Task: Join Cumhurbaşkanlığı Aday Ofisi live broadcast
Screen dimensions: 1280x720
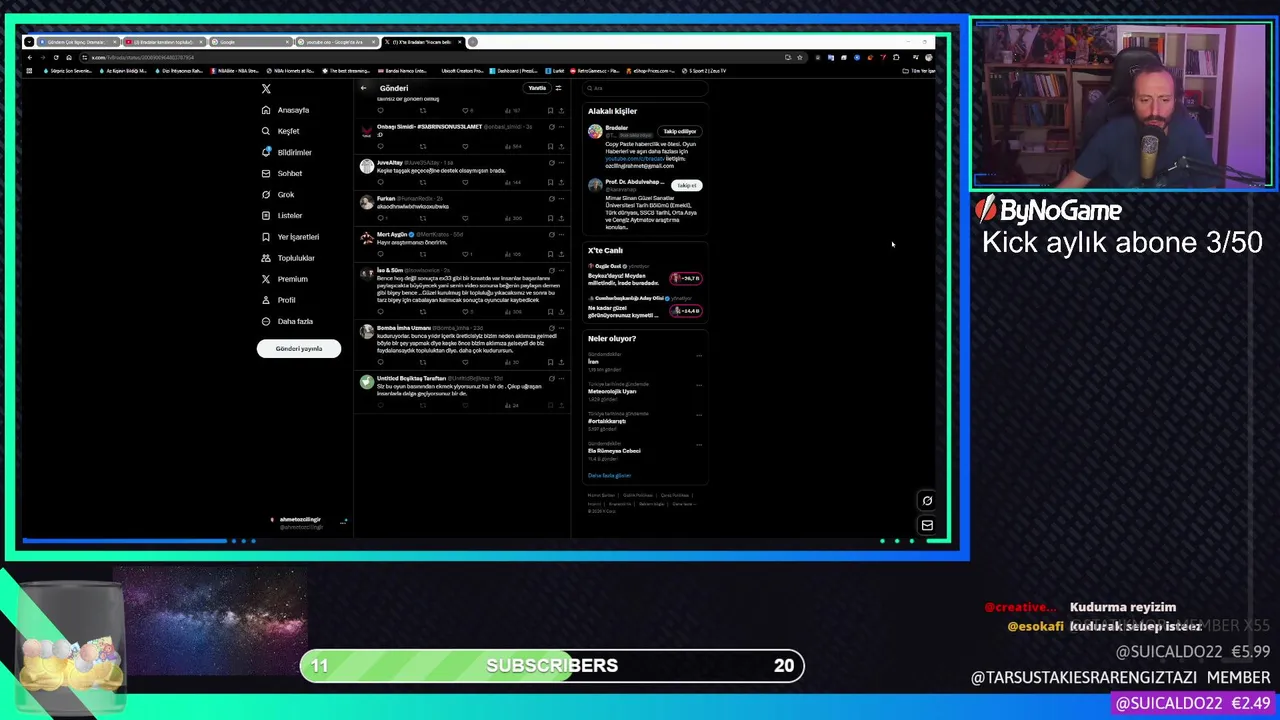Action: (686, 310)
